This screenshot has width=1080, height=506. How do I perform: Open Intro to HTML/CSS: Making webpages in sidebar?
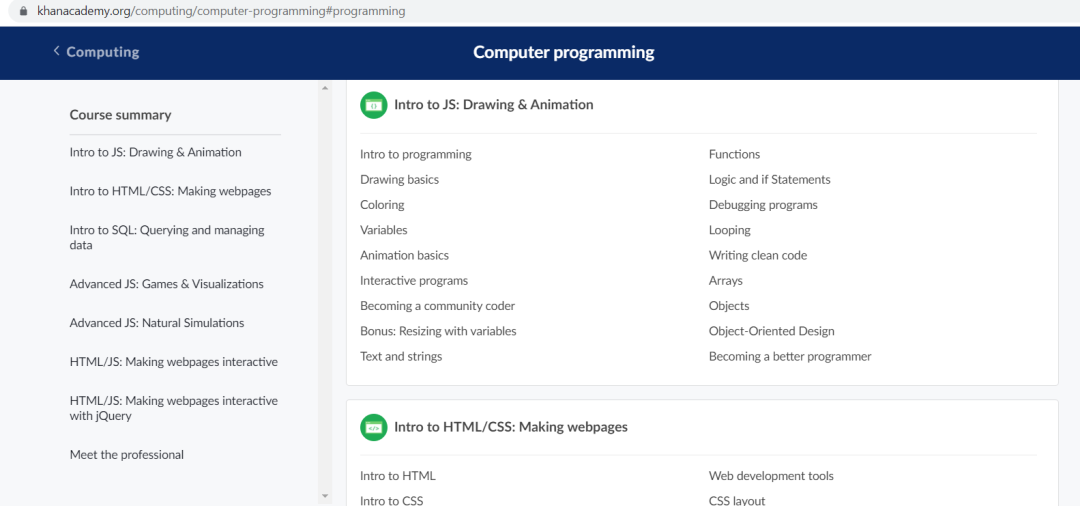point(170,191)
